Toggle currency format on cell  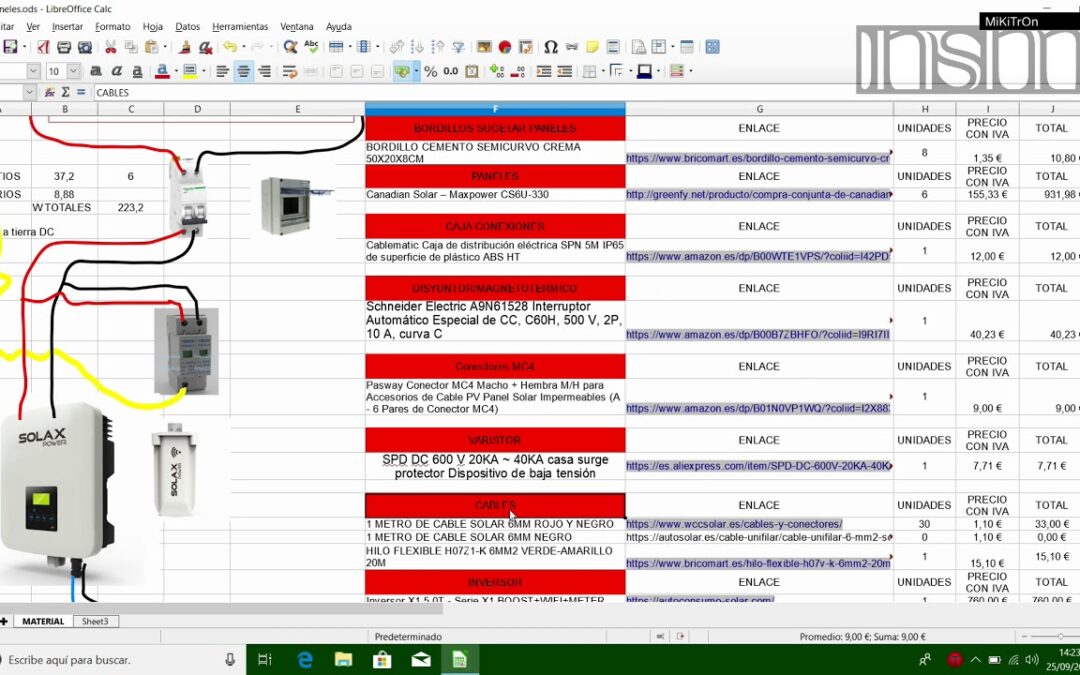[402, 71]
